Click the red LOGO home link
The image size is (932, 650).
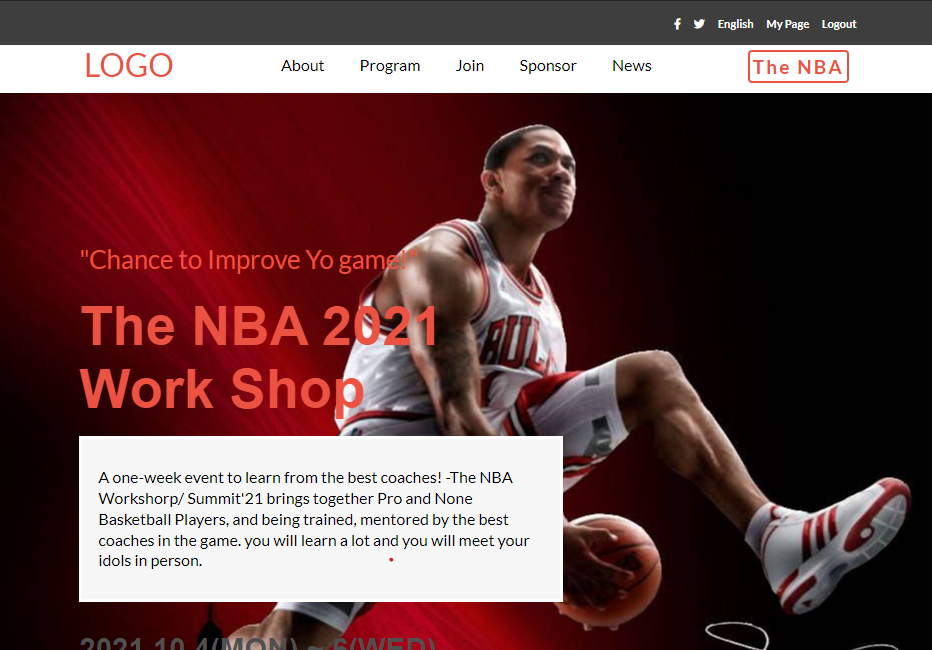[x=129, y=65]
